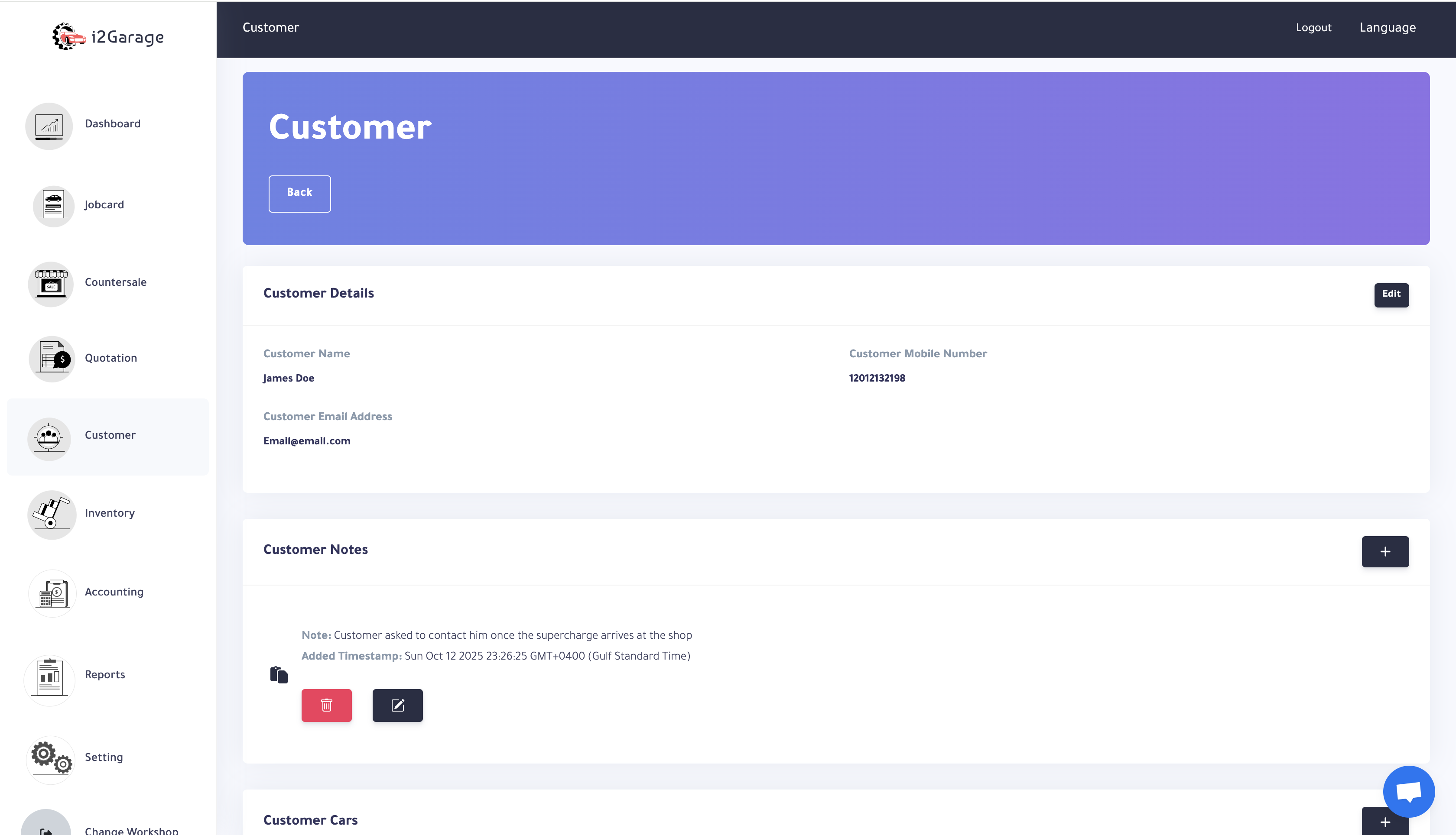Open the Inventory section
The width and height of the screenshot is (1456, 835).
coord(109,513)
